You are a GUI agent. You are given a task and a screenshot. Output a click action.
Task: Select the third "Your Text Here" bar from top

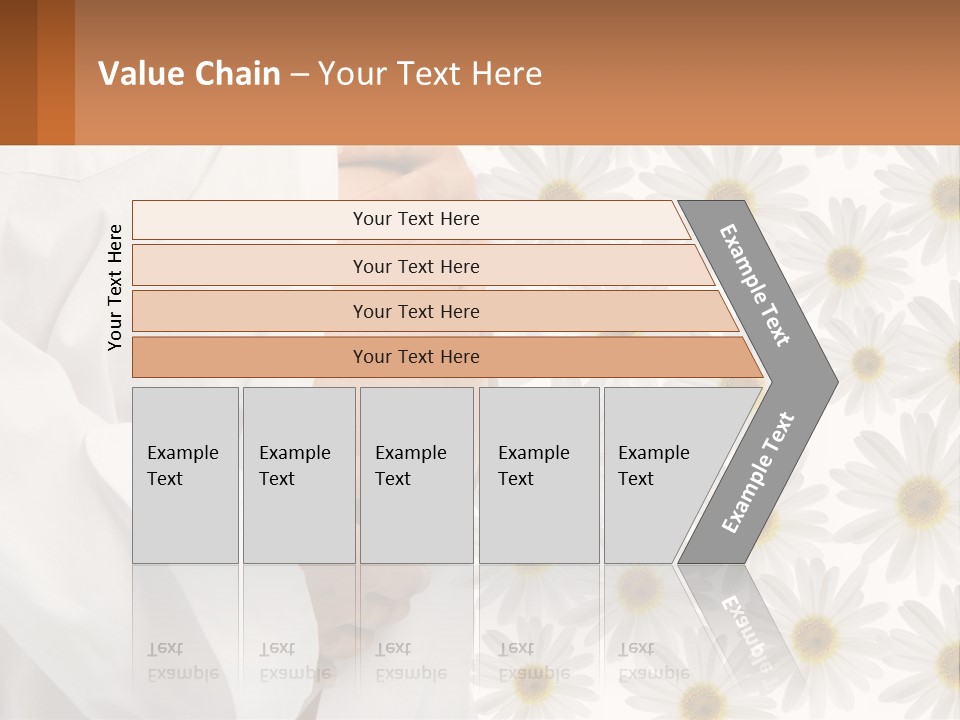(415, 311)
